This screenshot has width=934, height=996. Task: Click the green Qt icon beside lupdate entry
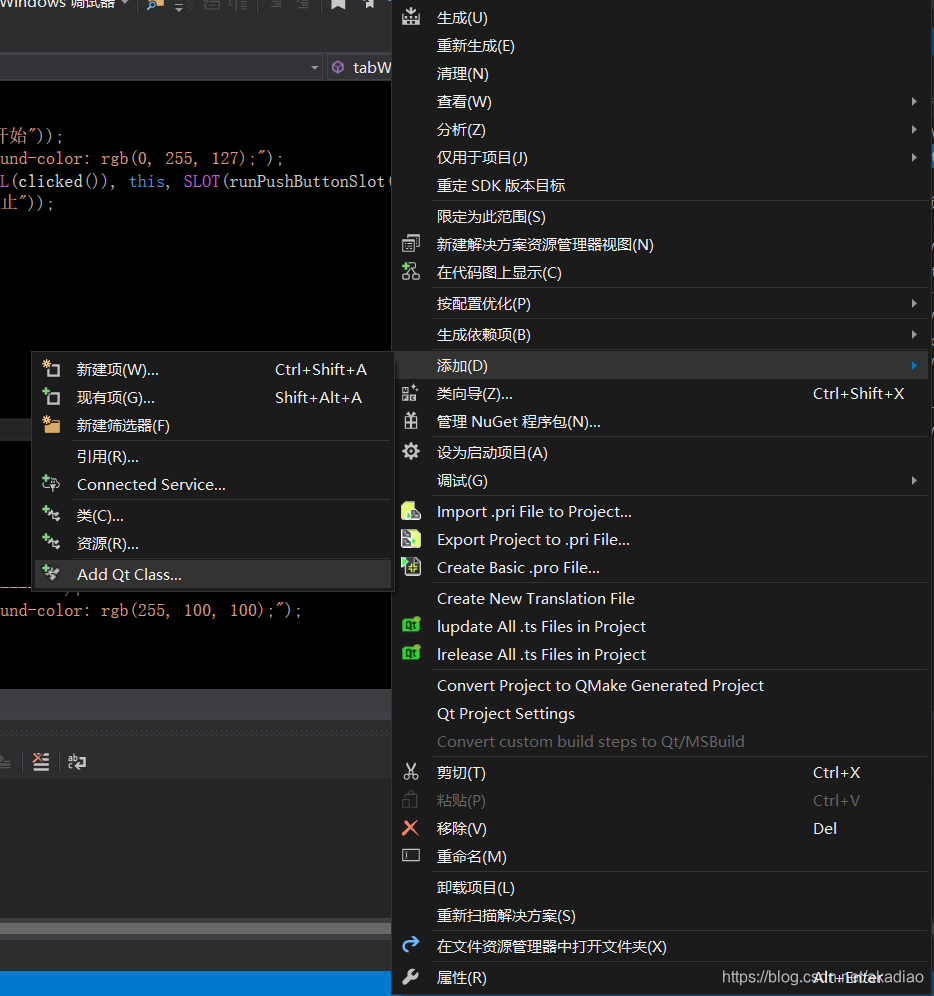click(x=413, y=626)
